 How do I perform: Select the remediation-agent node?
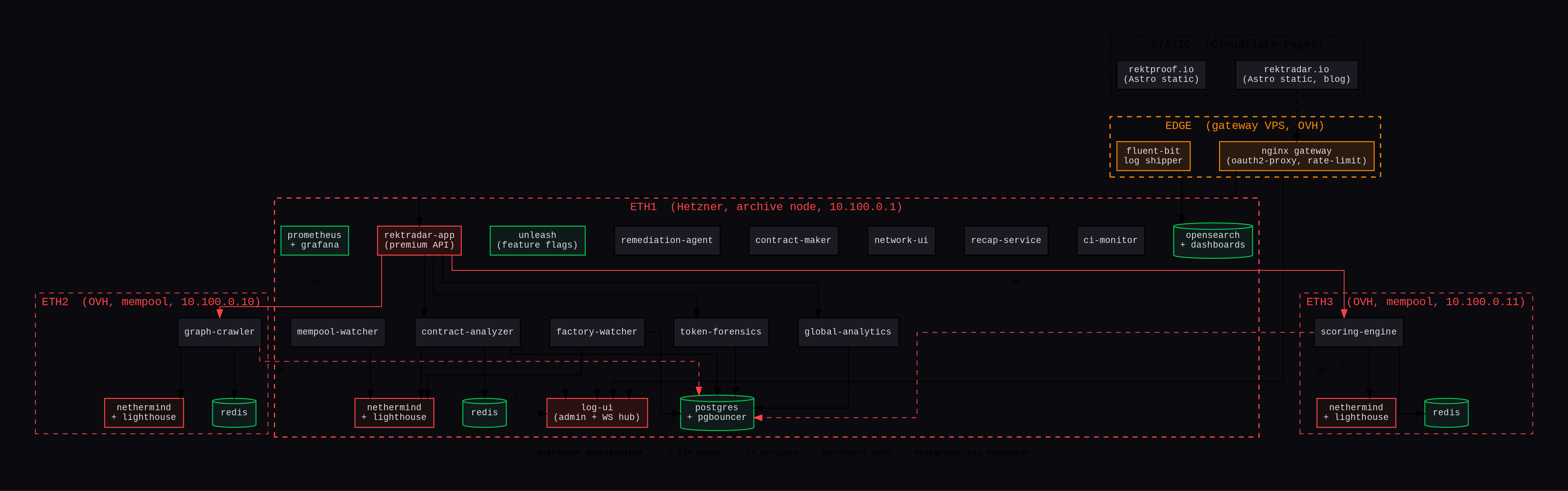tap(667, 240)
